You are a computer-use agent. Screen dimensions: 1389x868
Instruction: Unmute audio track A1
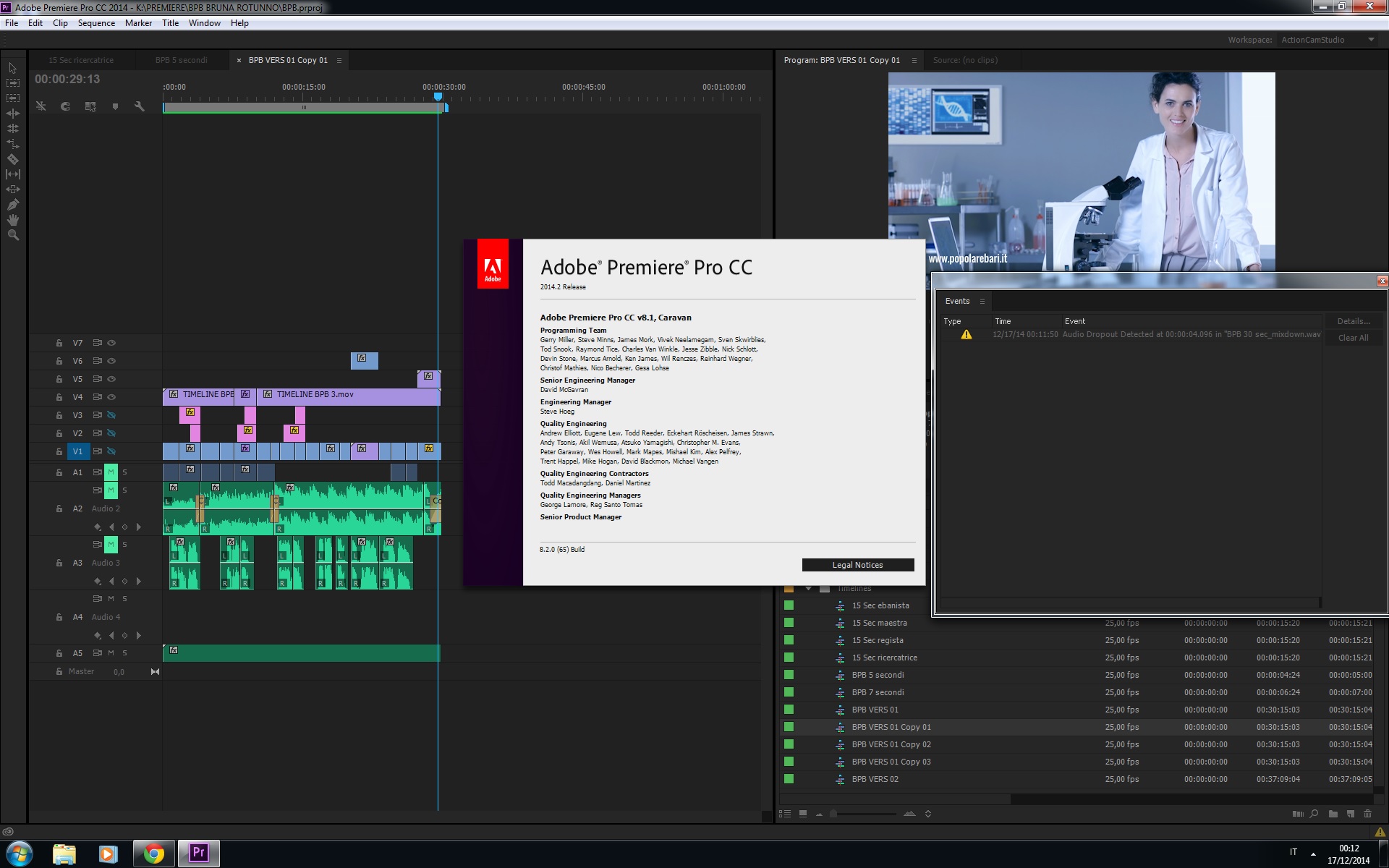click(111, 472)
